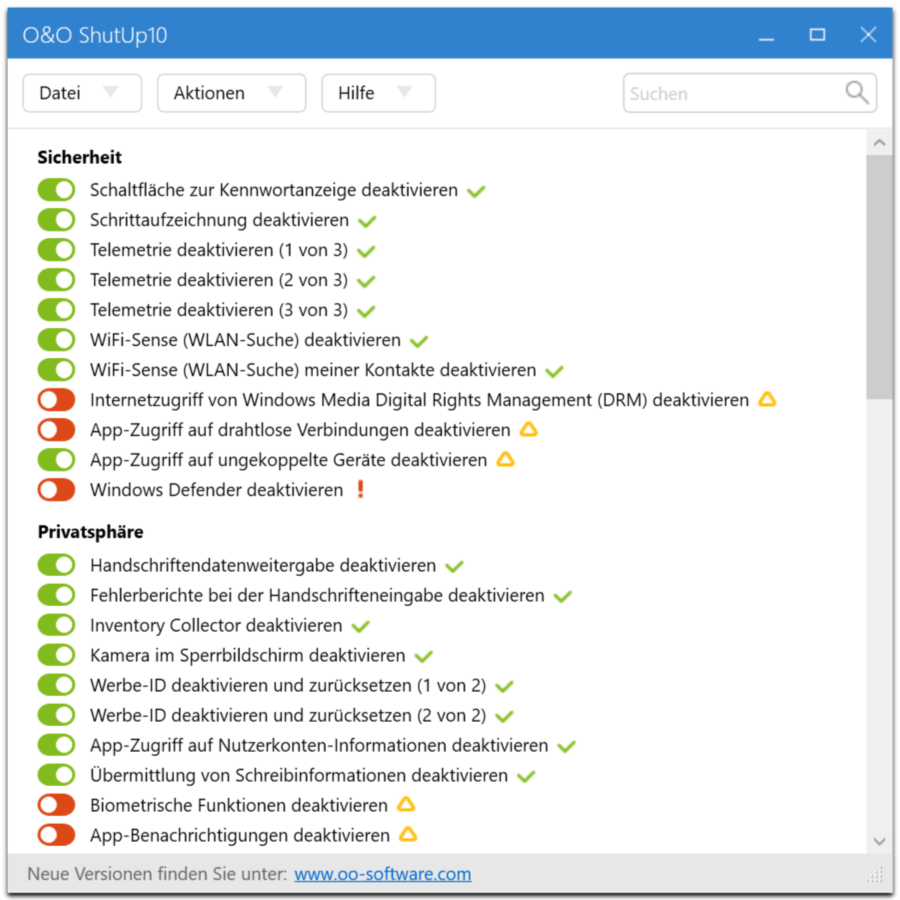Switch off Telemetrie deaktivieren (1 von 3)
This screenshot has height=900, width=900.
pyautogui.click(x=56, y=250)
